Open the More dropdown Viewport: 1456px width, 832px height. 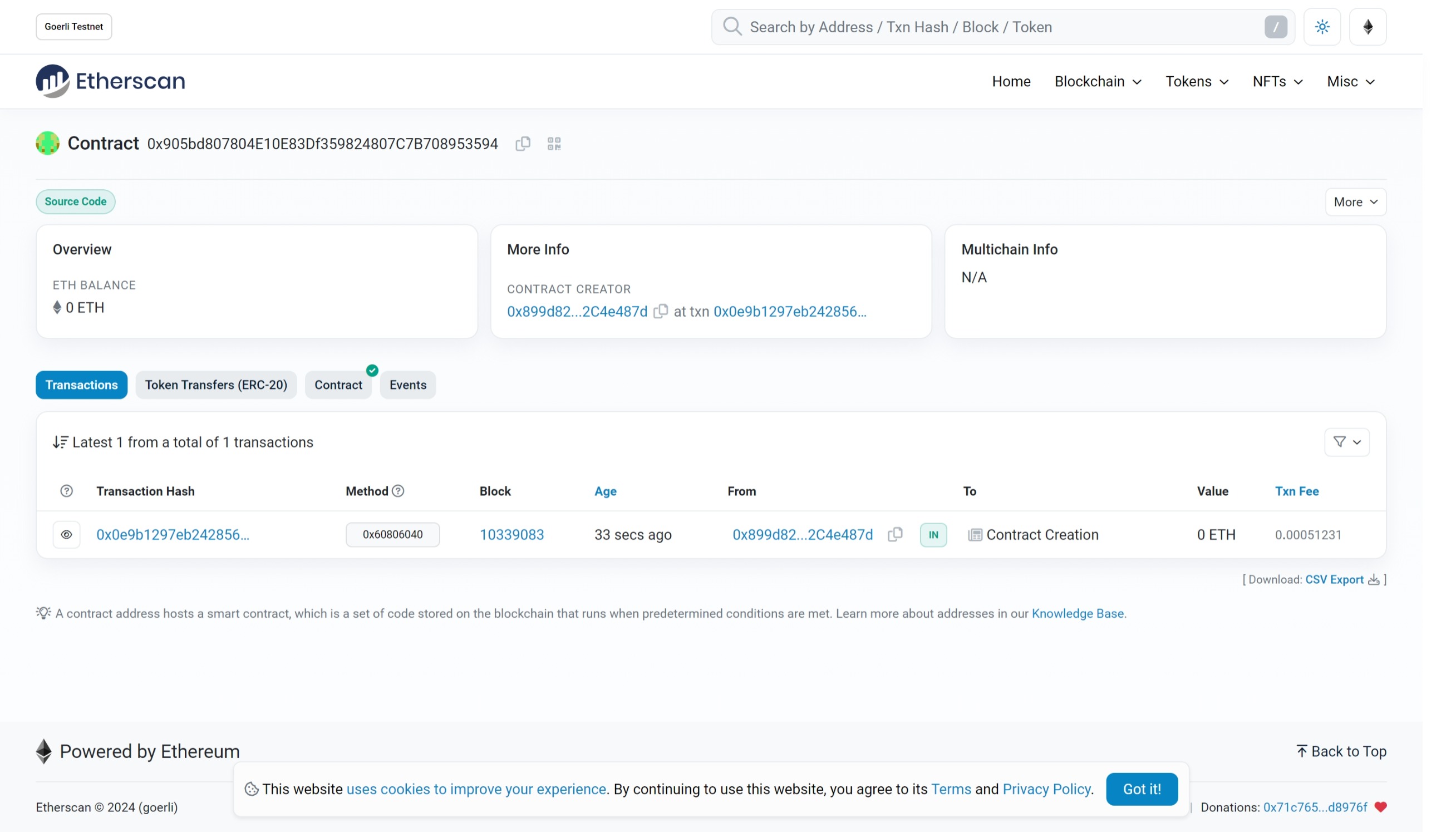pyautogui.click(x=1355, y=201)
